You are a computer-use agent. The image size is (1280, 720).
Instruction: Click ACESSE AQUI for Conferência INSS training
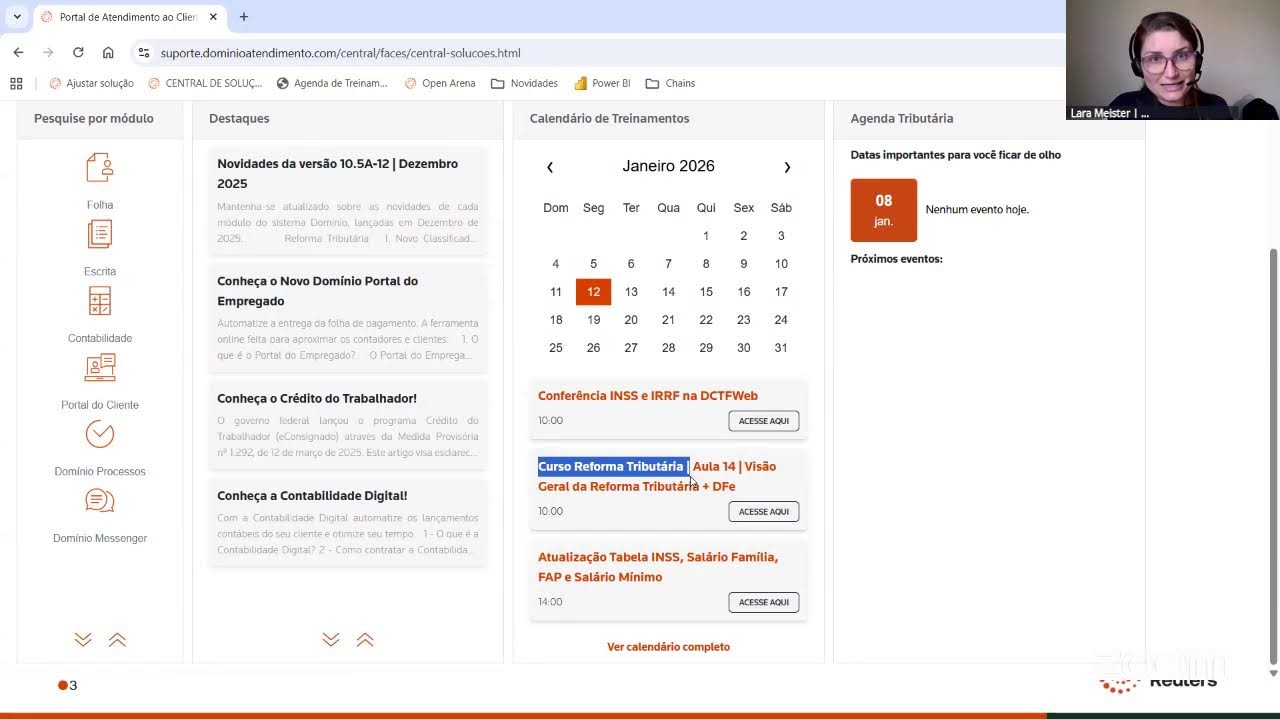(764, 421)
